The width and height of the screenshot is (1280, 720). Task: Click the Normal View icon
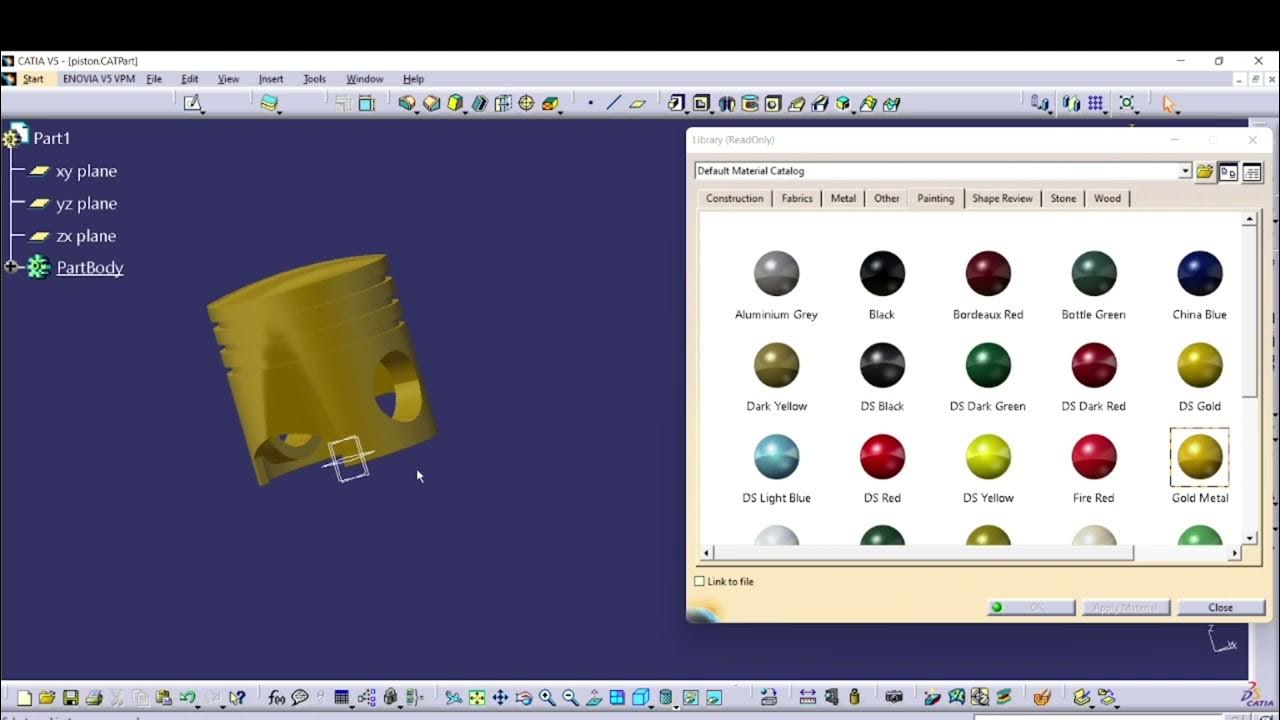[594, 698]
